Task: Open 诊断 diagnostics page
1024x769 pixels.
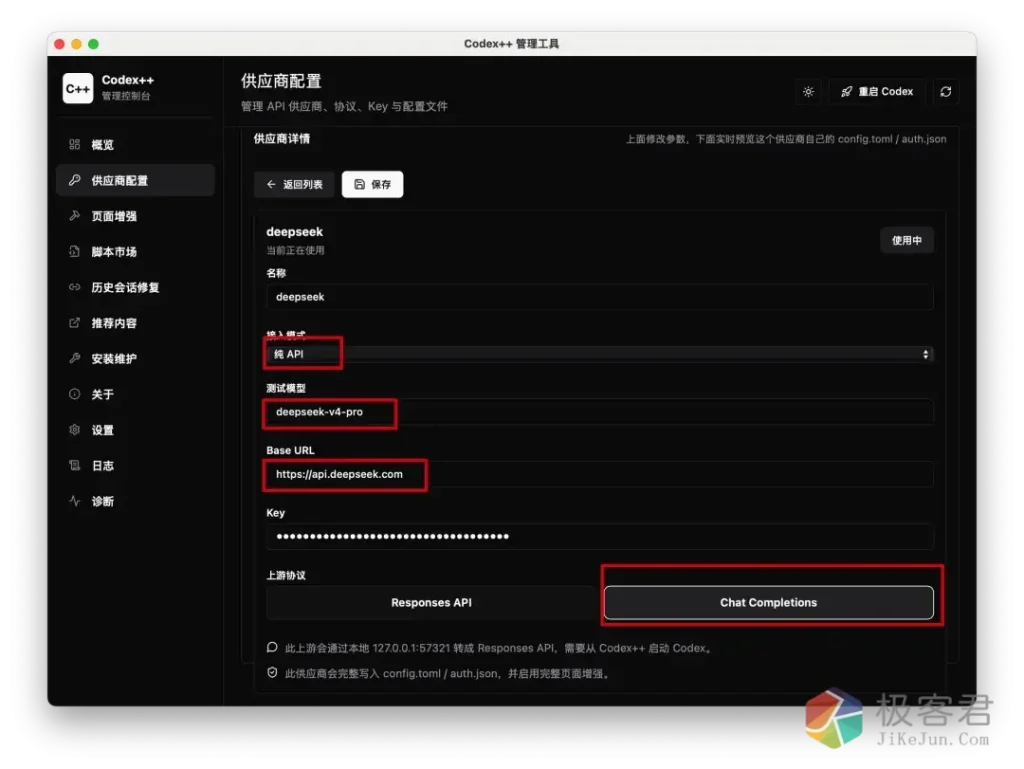Action: click(135, 501)
